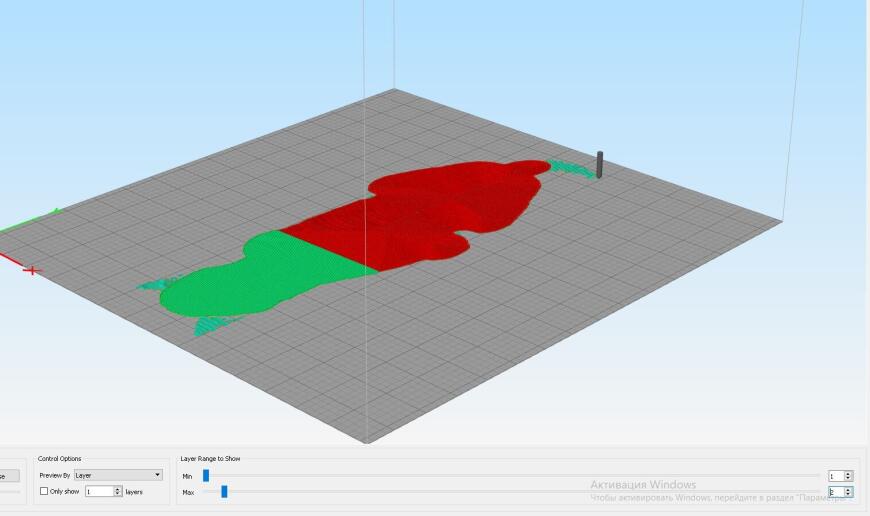Screen dimensions: 870x516
Task: Click the Max layer number field
Action: coord(836,492)
